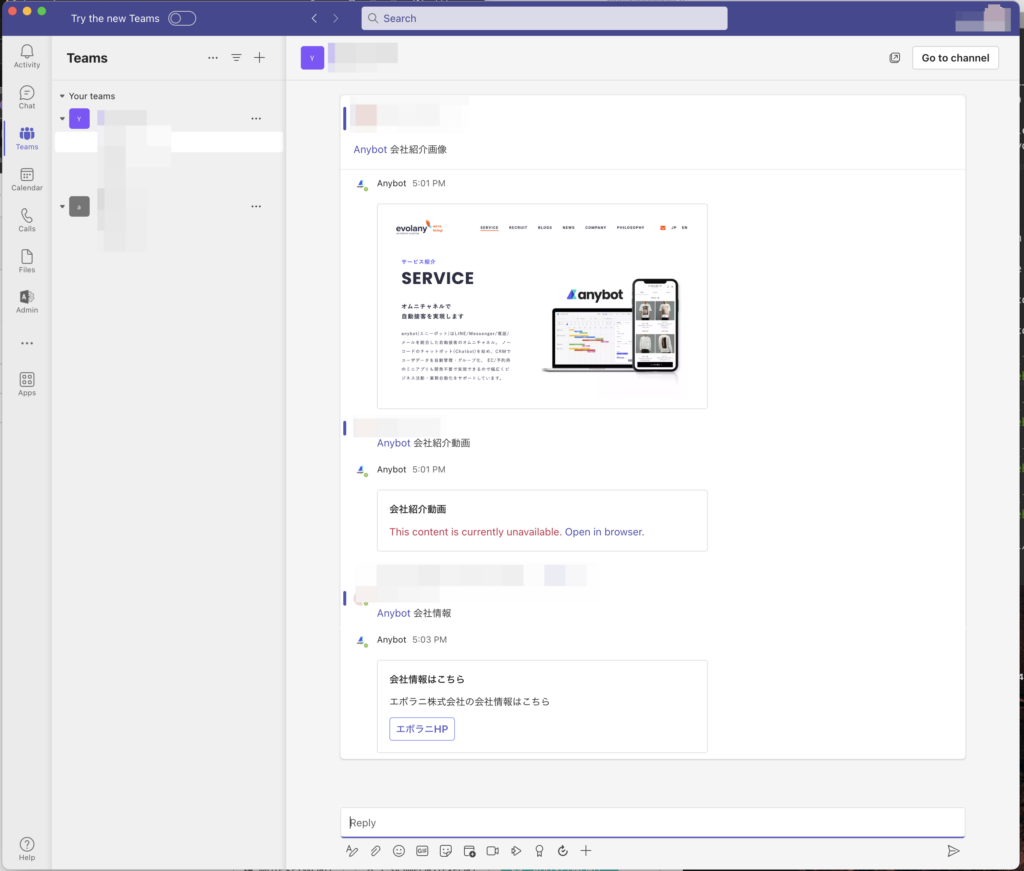Click the Reply input field
1024x871 pixels.
click(652, 822)
